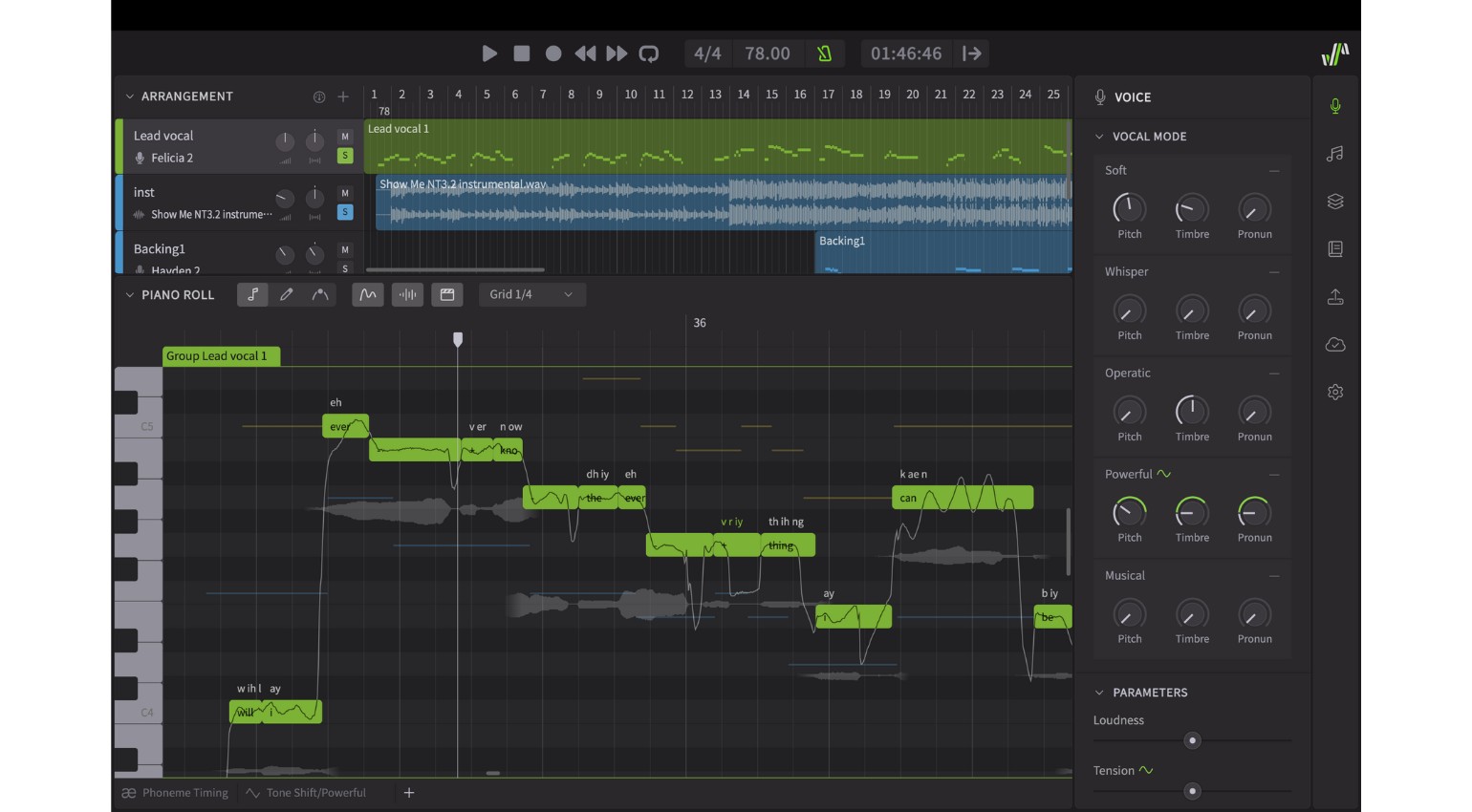The image size is (1472, 812).
Task: Select the pencil tool in the piano roll
Action: pyautogui.click(x=286, y=294)
